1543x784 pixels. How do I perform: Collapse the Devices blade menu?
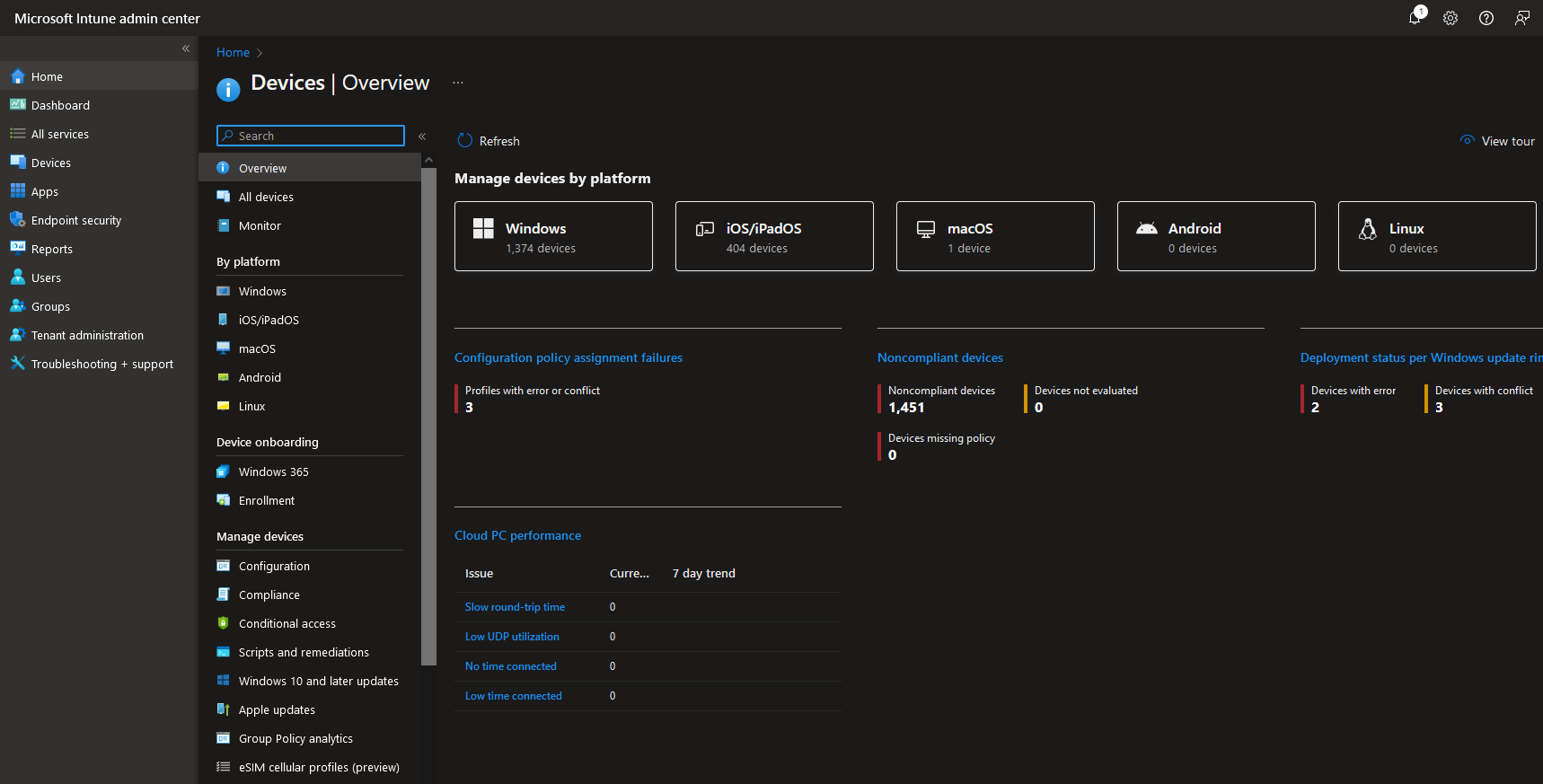422,137
